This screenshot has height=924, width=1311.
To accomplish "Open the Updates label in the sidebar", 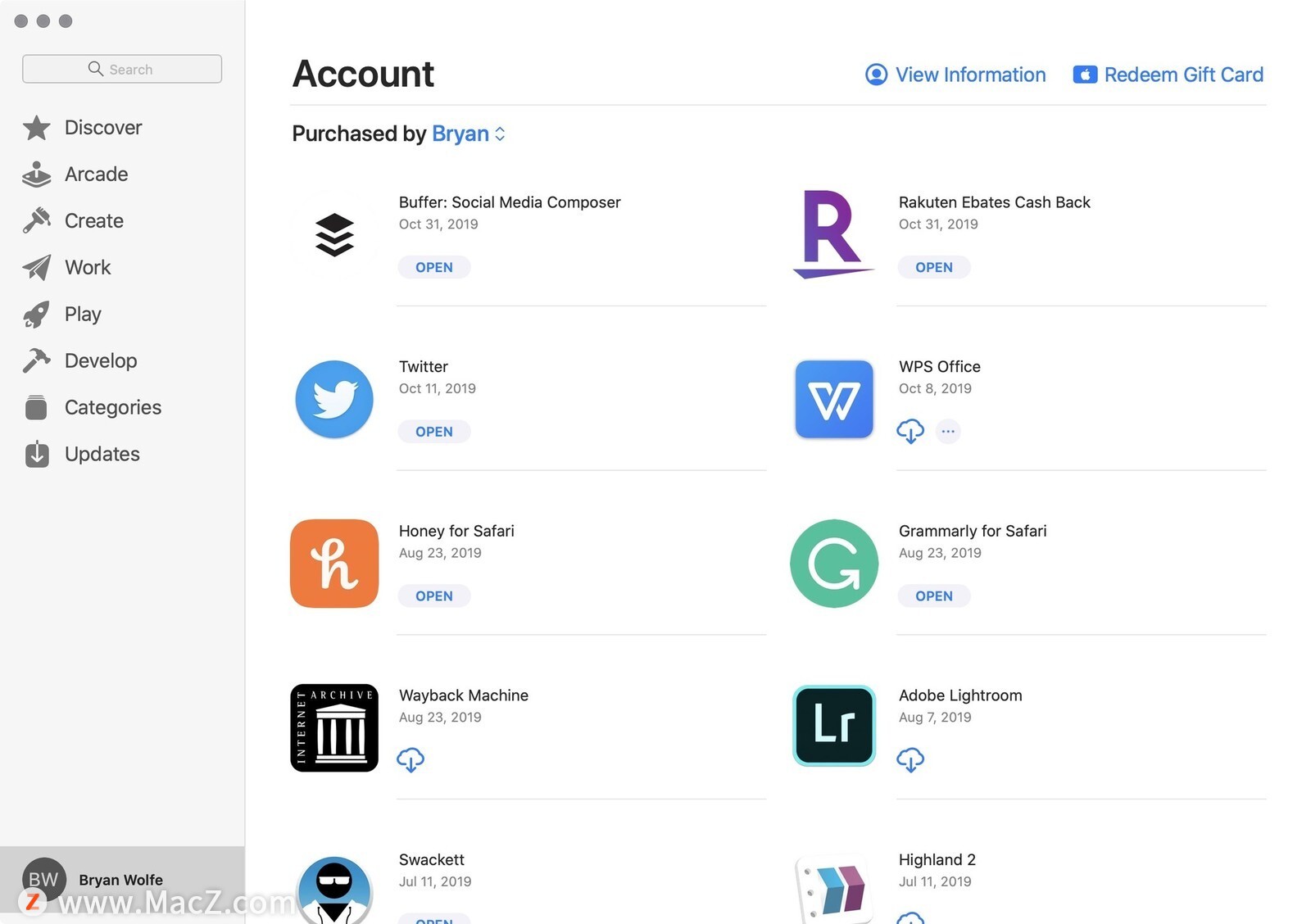I will (102, 454).
